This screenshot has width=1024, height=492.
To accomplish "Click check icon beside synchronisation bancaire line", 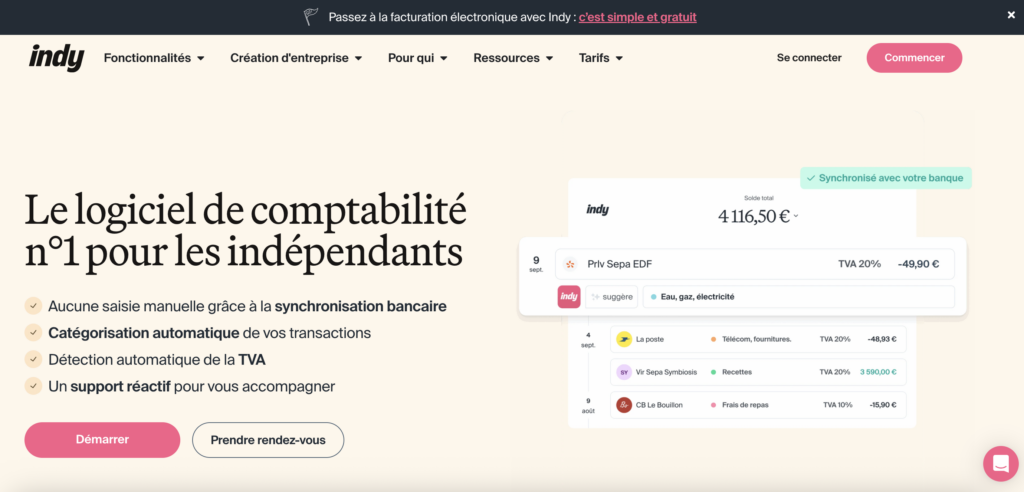I will pyautogui.click(x=33, y=306).
